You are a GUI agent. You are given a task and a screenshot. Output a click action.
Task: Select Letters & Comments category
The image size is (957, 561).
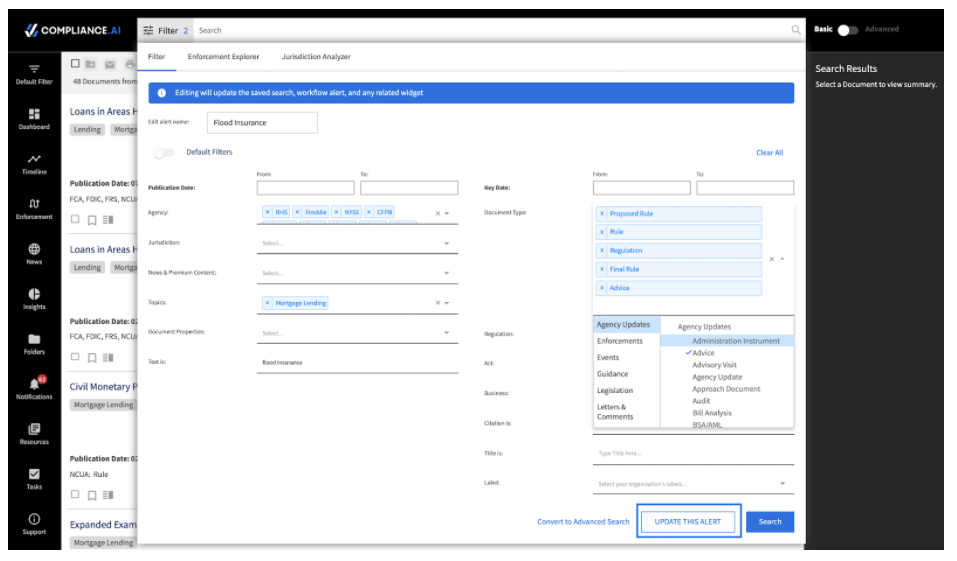tap(615, 411)
